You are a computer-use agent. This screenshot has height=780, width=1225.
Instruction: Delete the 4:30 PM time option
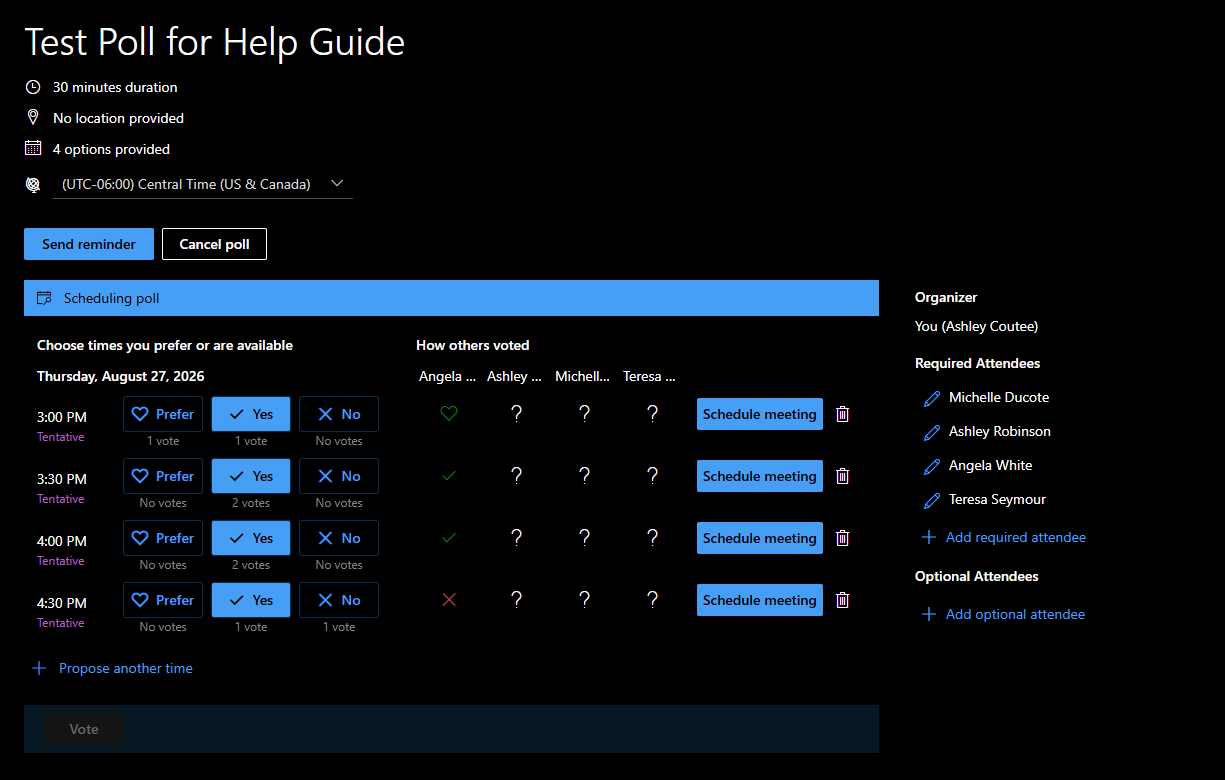tap(842, 600)
